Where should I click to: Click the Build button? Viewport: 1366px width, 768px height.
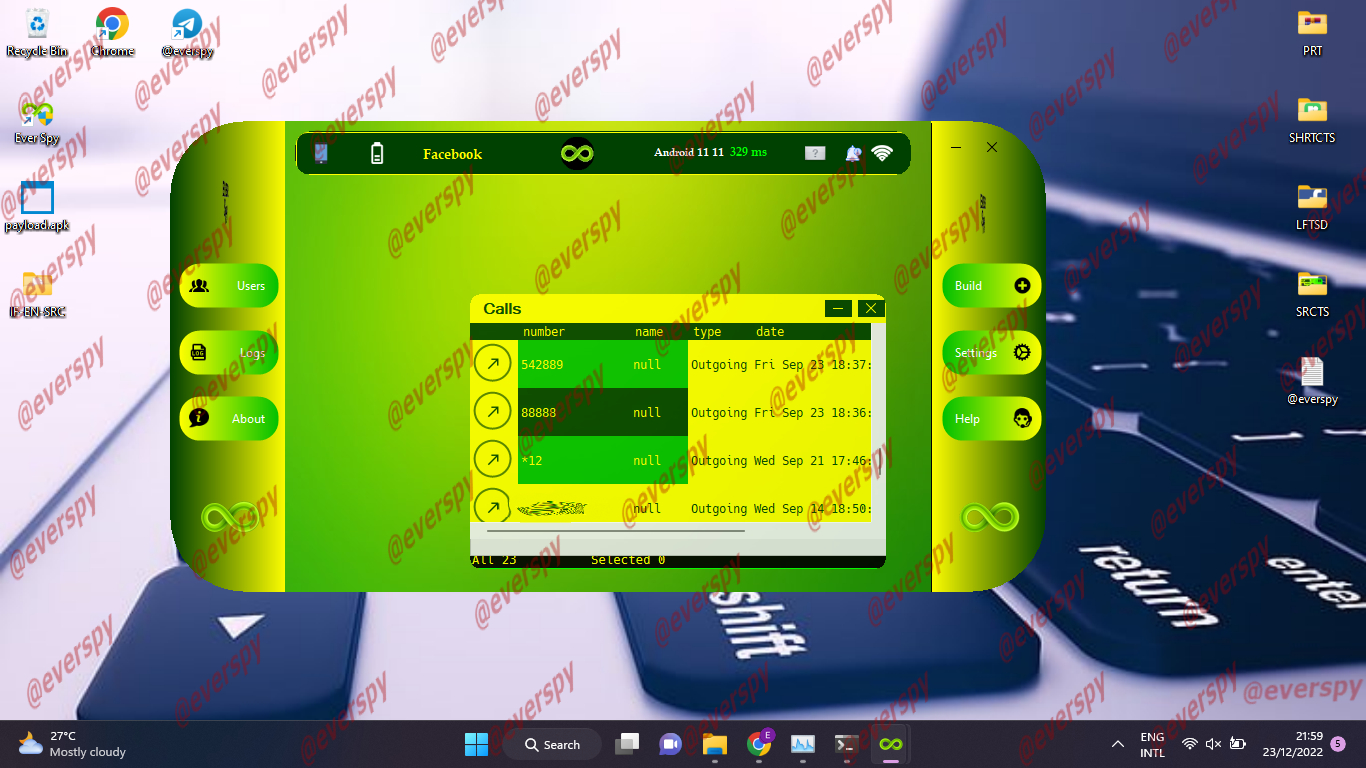pyautogui.click(x=992, y=285)
